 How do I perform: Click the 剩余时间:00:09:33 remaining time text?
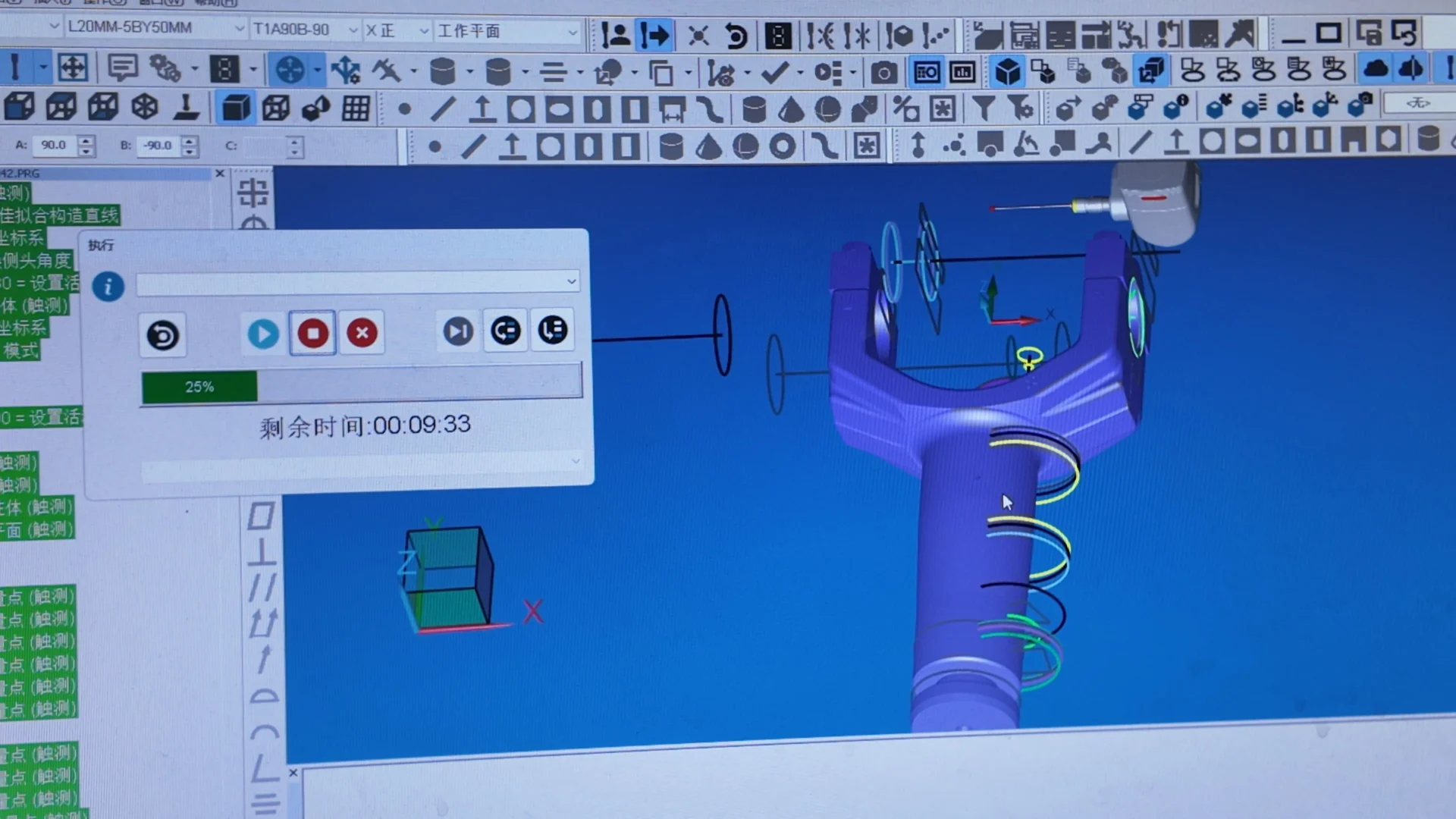[365, 426]
